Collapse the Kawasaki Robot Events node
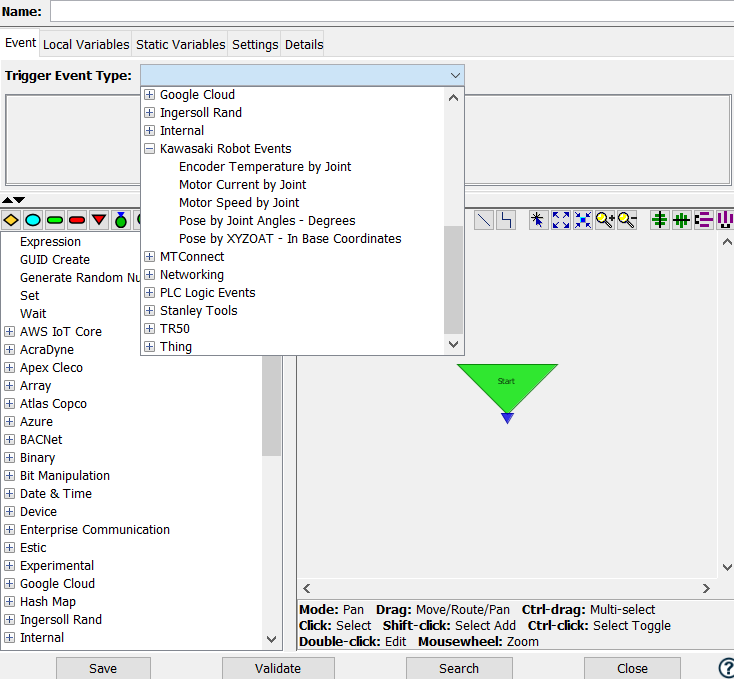734x679 pixels. tap(149, 149)
